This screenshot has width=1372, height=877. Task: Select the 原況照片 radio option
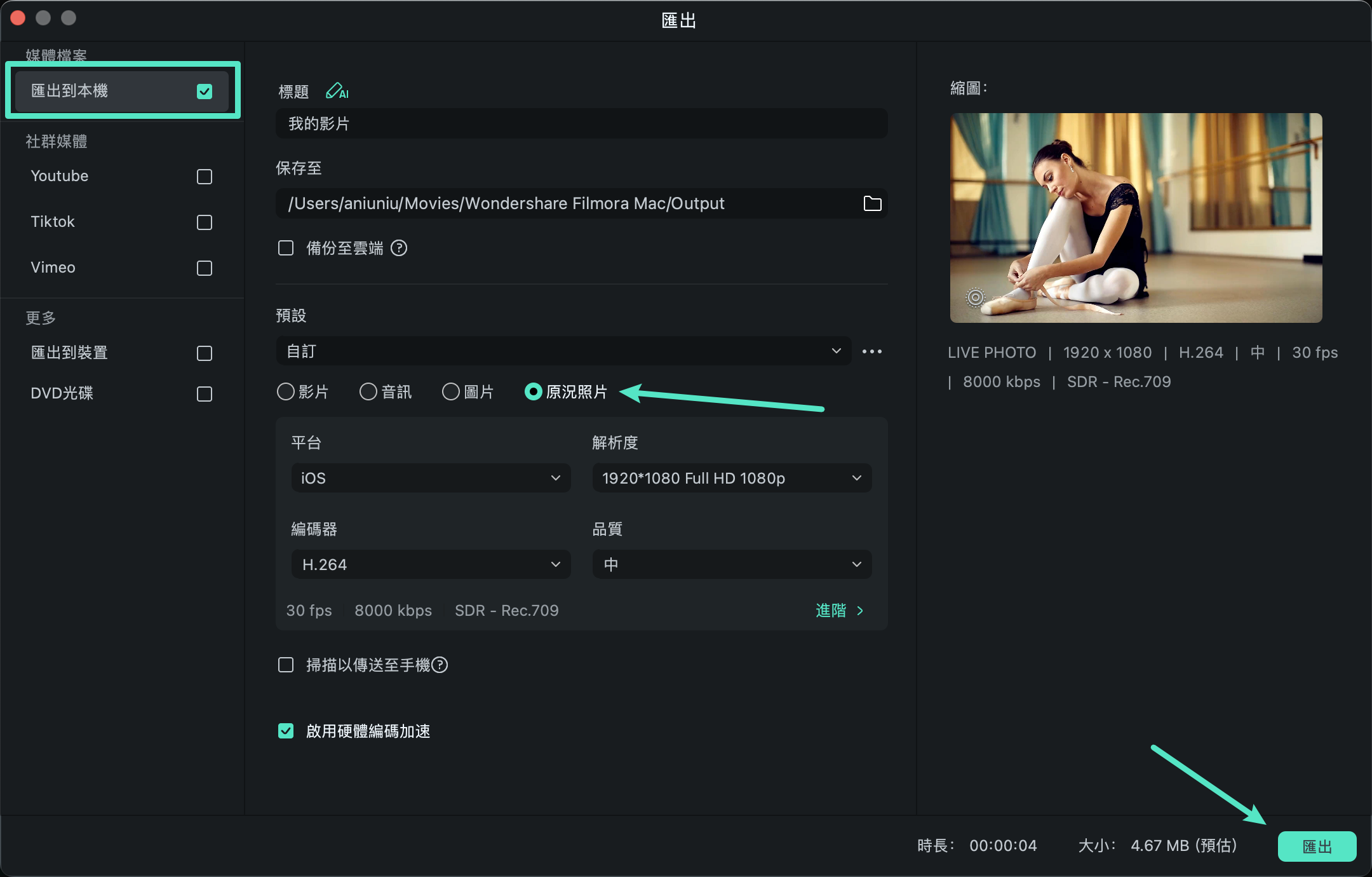[534, 391]
